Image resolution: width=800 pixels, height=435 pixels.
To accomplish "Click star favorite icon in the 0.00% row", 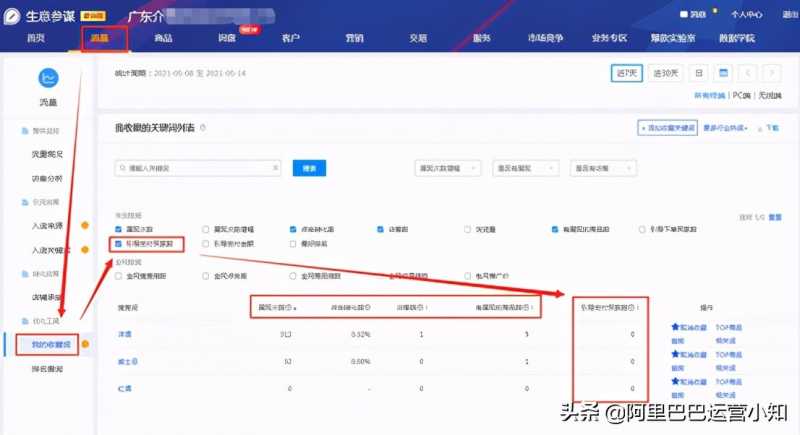I will coord(675,354).
